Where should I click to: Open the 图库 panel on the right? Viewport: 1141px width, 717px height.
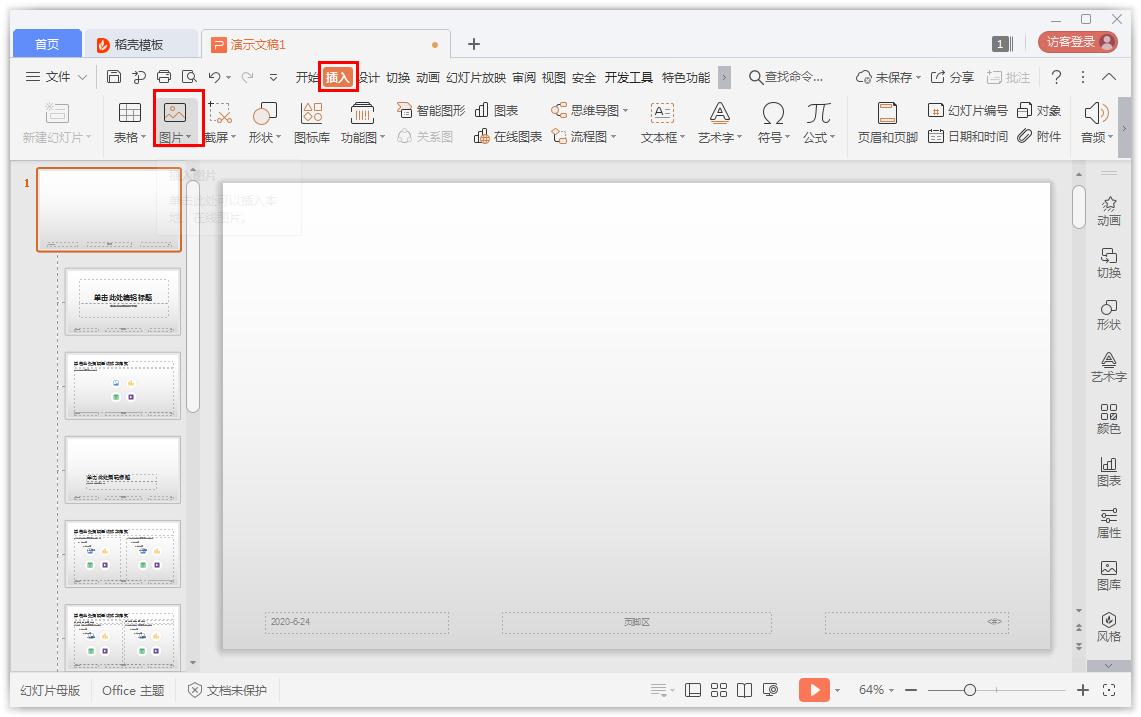tap(1108, 575)
